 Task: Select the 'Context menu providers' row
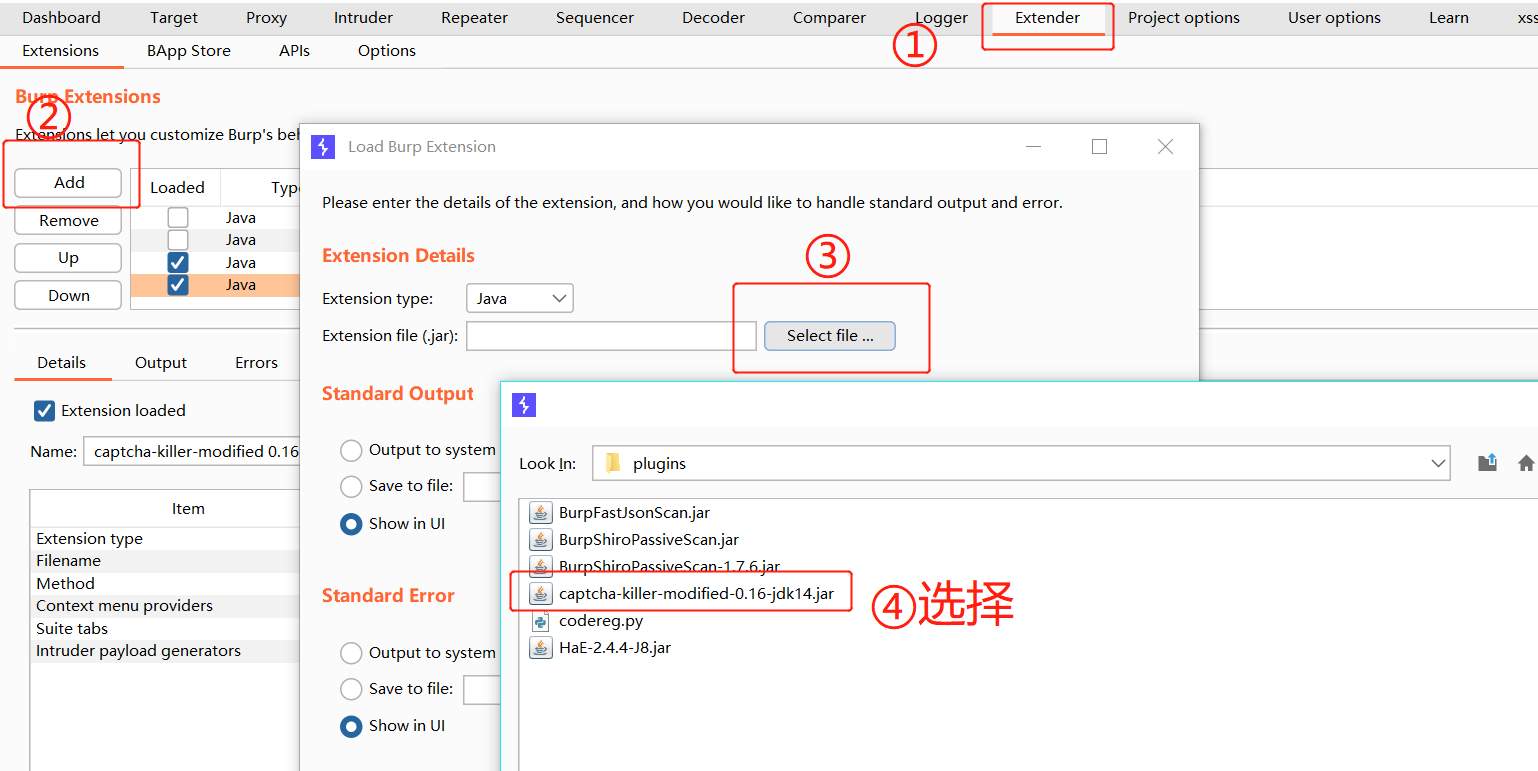click(x=165, y=606)
